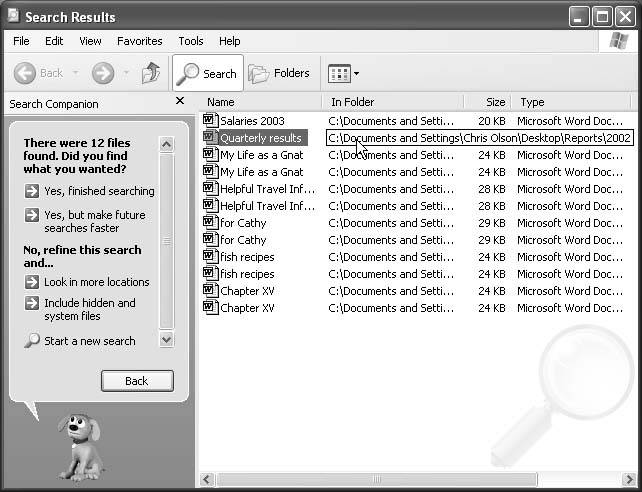Screen dimensions: 642x492
Task: Open Forward button history dropdown arrow
Action: [x=126, y=73]
